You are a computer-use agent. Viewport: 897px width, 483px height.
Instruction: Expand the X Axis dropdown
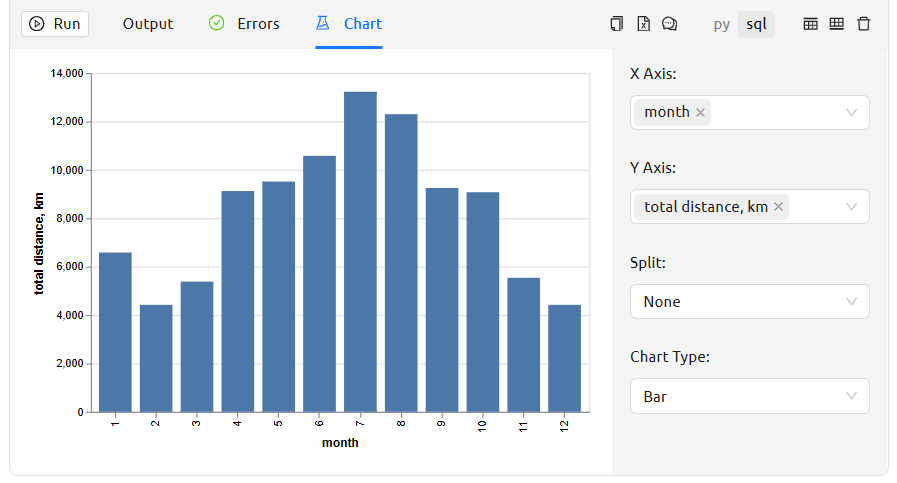(851, 113)
